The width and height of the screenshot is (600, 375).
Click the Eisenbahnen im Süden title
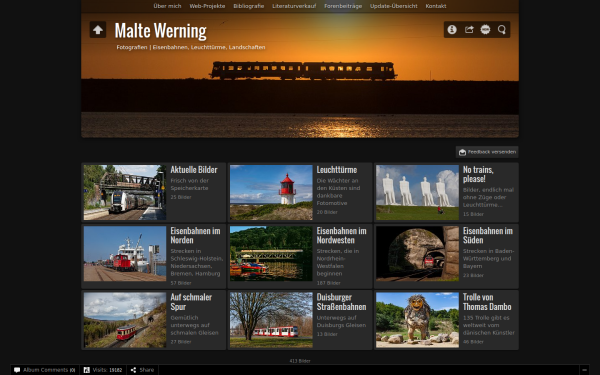click(x=488, y=235)
